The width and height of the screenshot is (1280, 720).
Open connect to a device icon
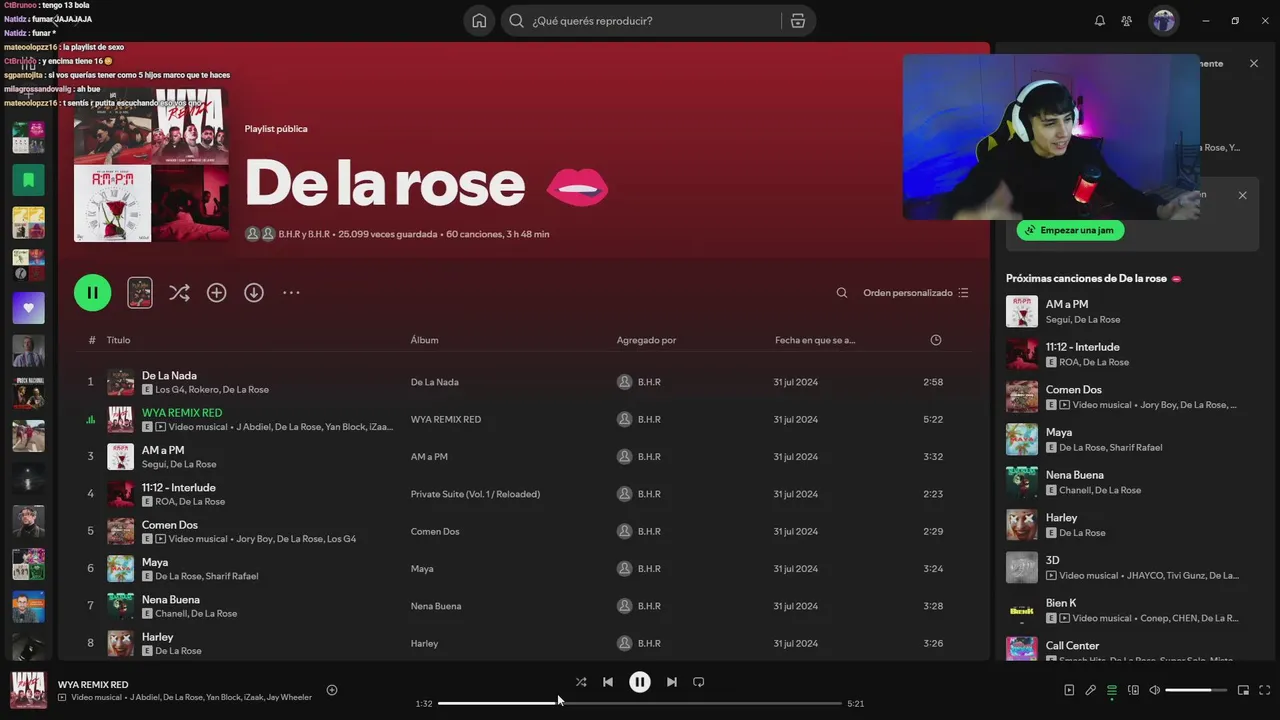click(1133, 690)
